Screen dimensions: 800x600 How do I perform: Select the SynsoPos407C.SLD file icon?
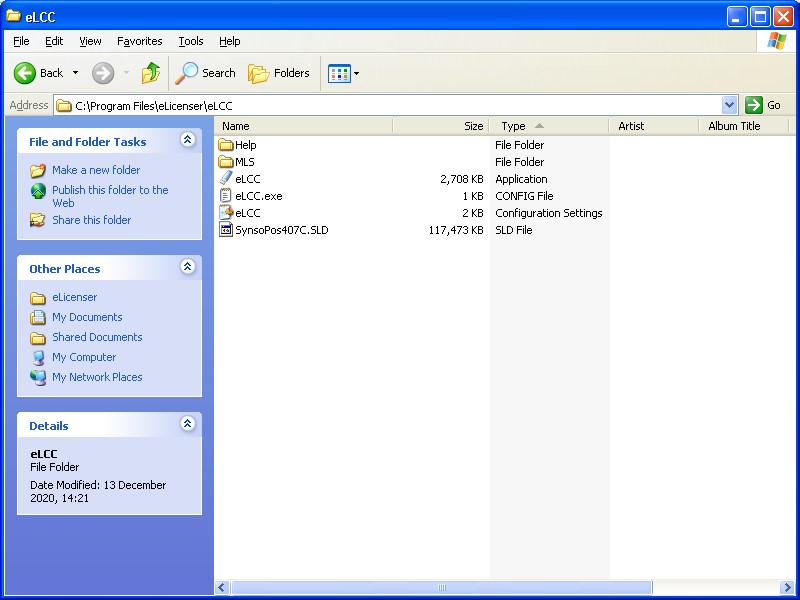(x=226, y=230)
